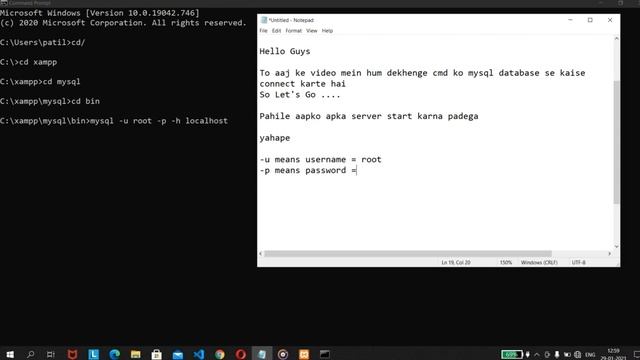The width and height of the screenshot is (640, 360).
Task: Click the 'Windows (CRLF)' status entry
Action: click(539, 262)
